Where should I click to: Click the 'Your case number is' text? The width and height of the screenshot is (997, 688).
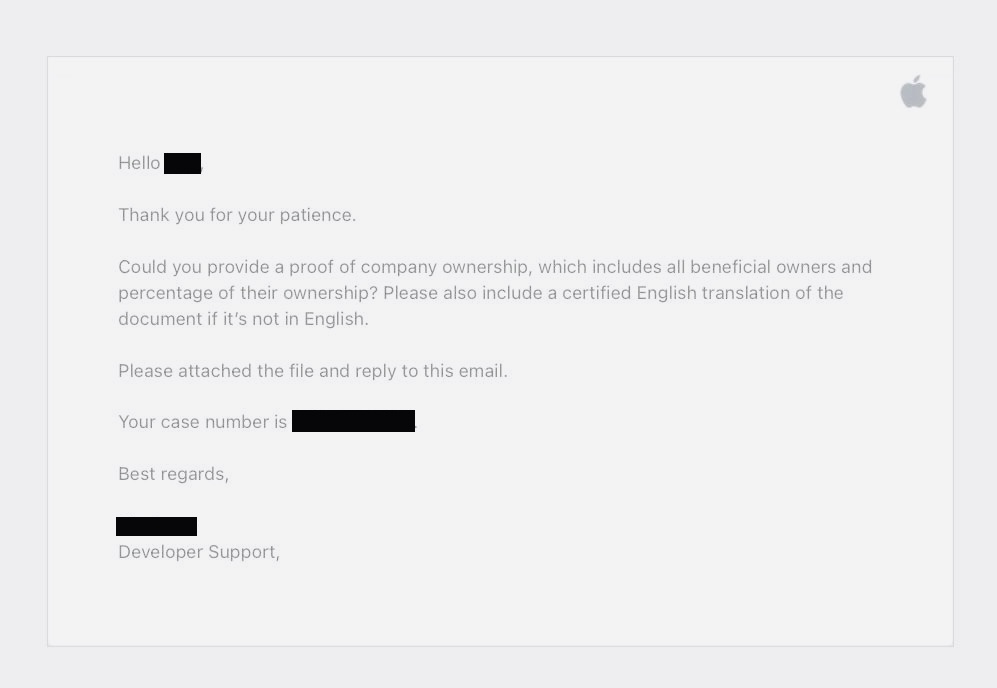click(202, 422)
